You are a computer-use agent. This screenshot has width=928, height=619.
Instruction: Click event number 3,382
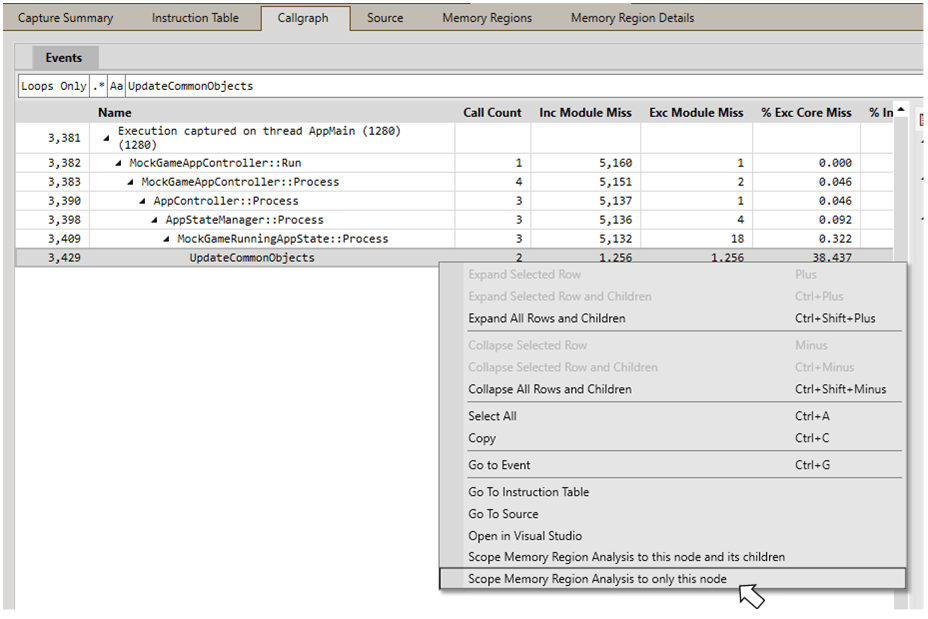click(65, 163)
